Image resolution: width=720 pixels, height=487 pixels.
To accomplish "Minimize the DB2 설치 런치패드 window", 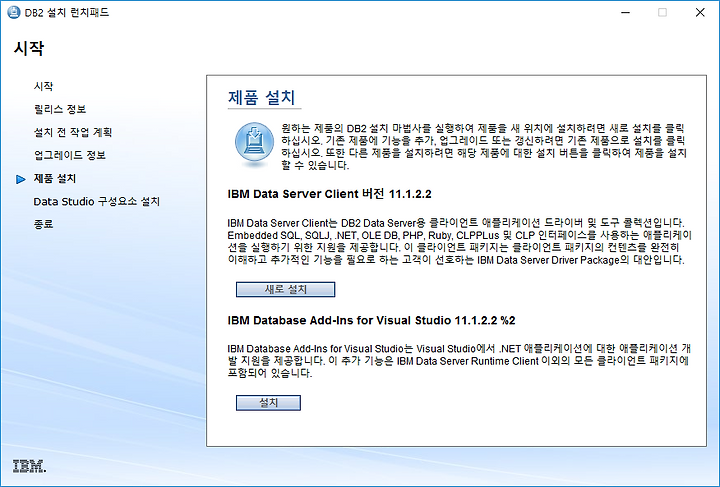I will click(625, 12).
